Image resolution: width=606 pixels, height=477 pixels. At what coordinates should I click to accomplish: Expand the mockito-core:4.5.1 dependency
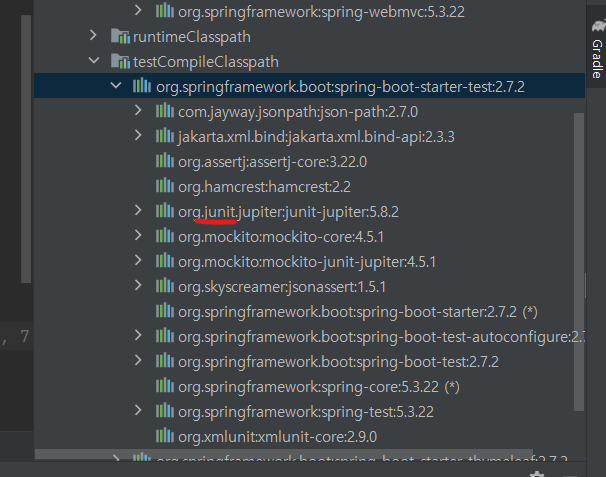[138, 235]
